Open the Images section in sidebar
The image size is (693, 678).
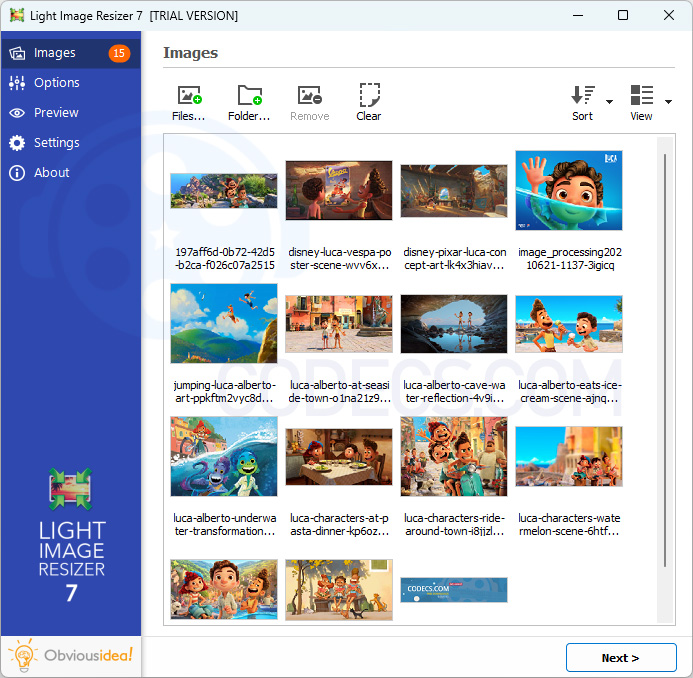tap(71, 53)
